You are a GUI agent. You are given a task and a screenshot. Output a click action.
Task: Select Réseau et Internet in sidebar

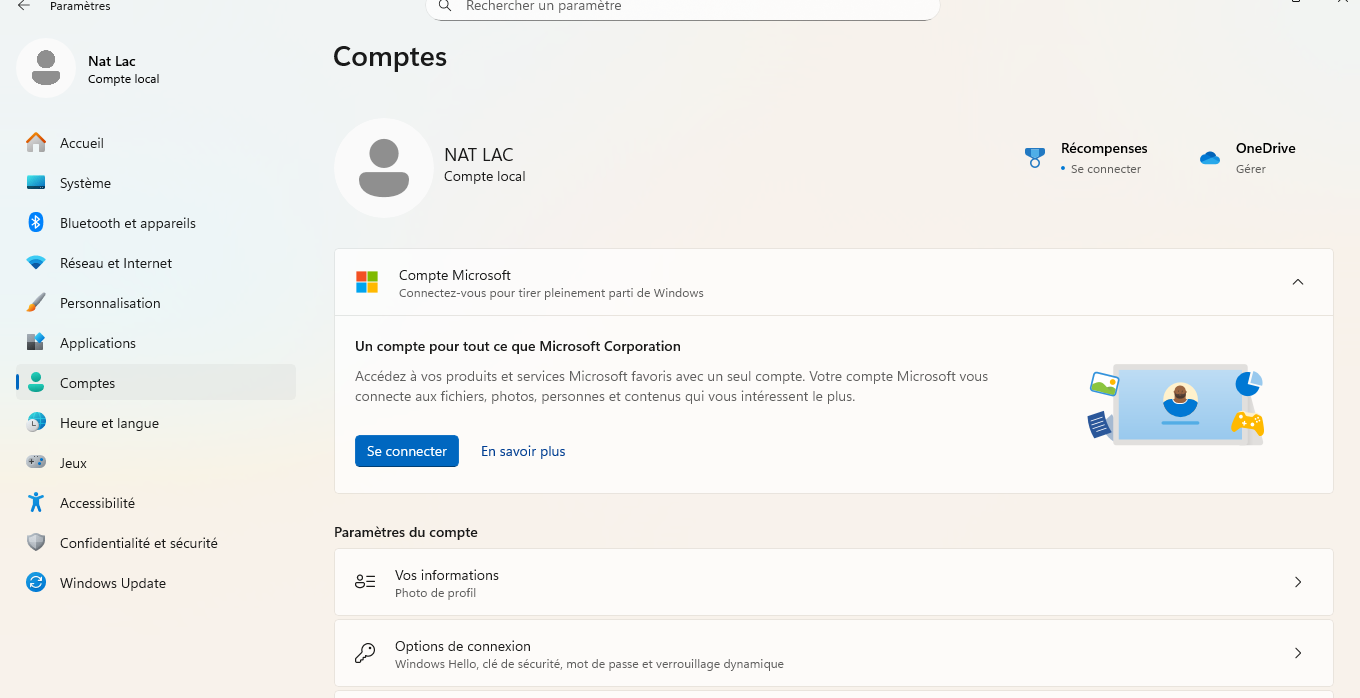point(156,263)
